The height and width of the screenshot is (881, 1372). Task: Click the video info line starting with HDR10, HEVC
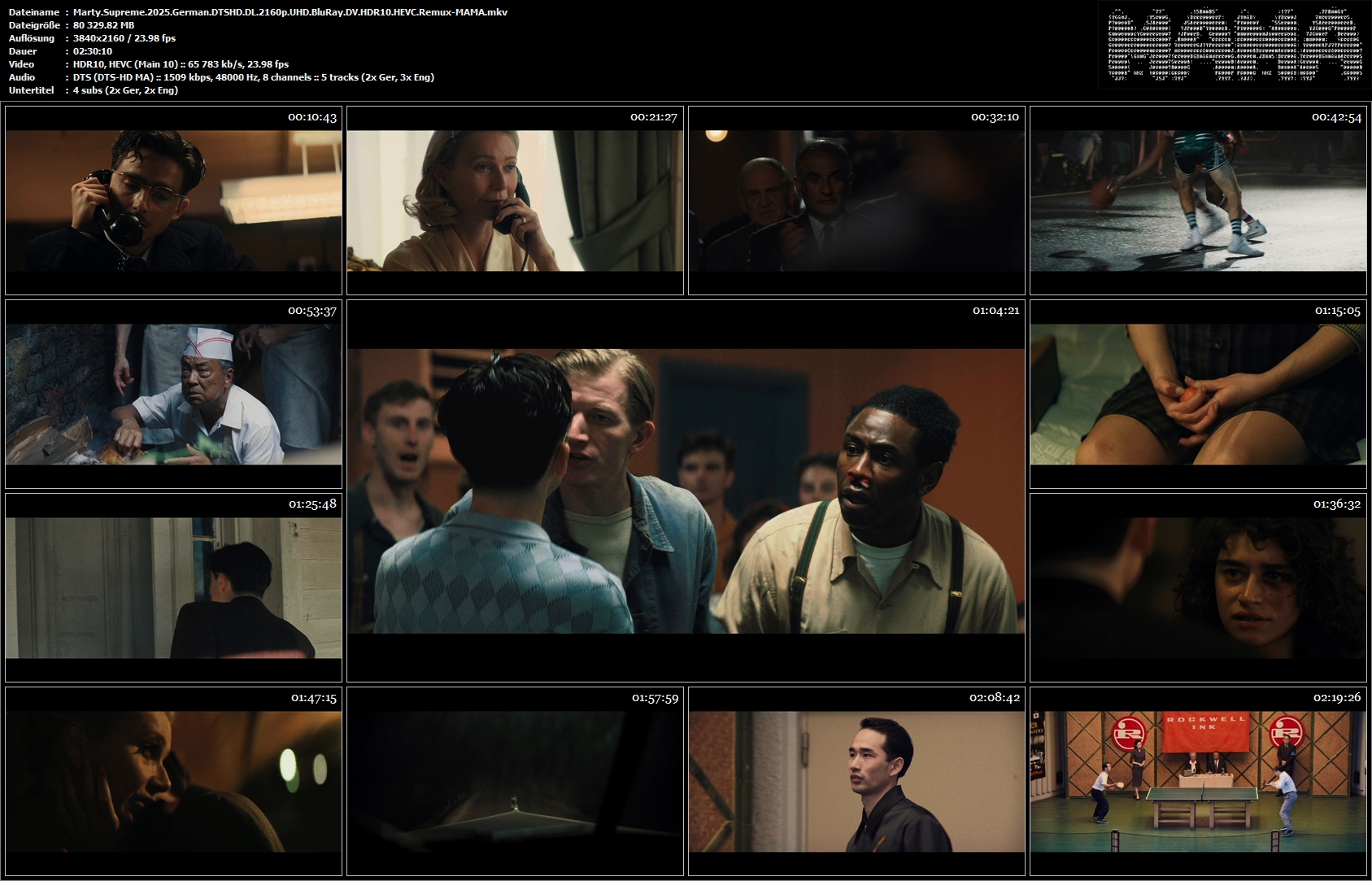point(181,64)
